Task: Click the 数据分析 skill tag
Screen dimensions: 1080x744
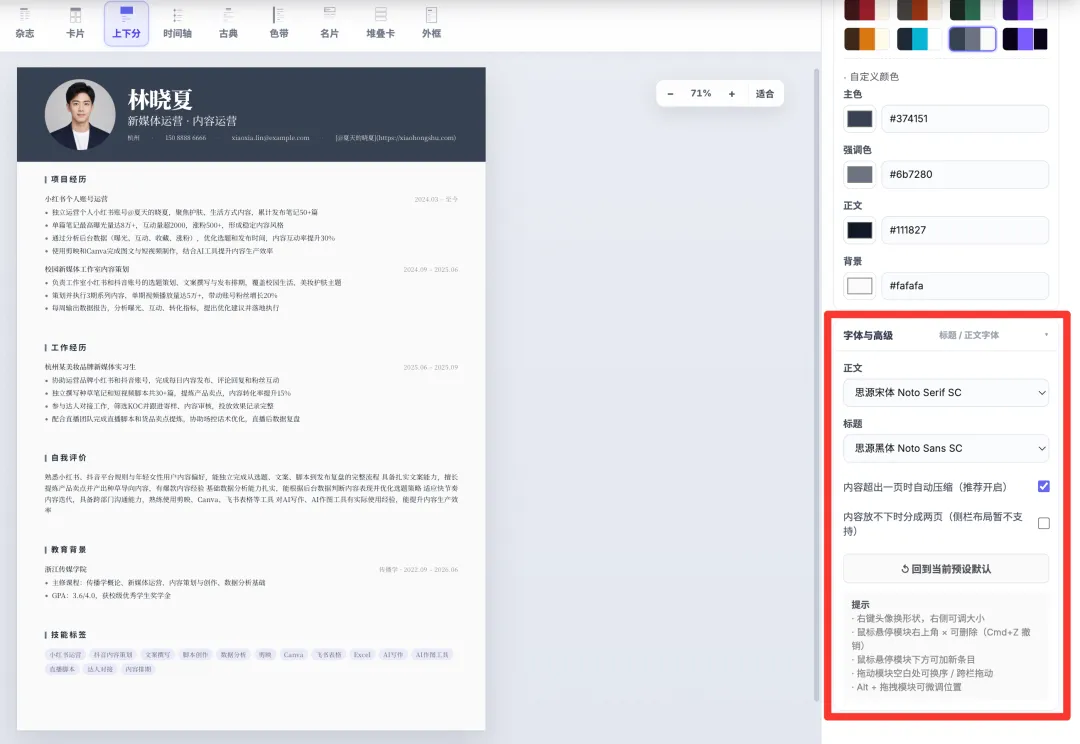Action: (233, 655)
